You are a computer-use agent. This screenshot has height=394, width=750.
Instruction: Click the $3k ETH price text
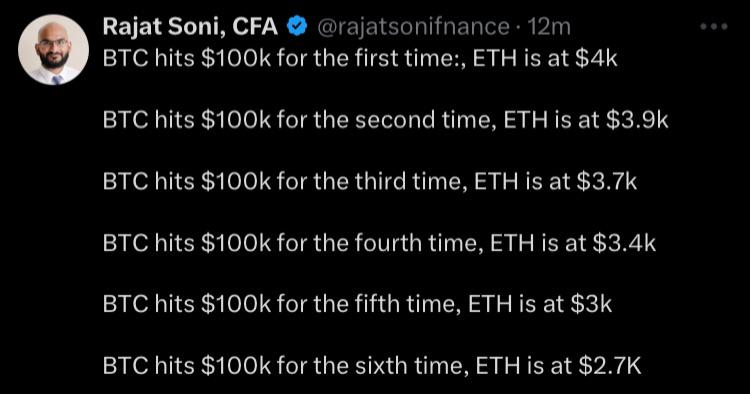coord(592,304)
